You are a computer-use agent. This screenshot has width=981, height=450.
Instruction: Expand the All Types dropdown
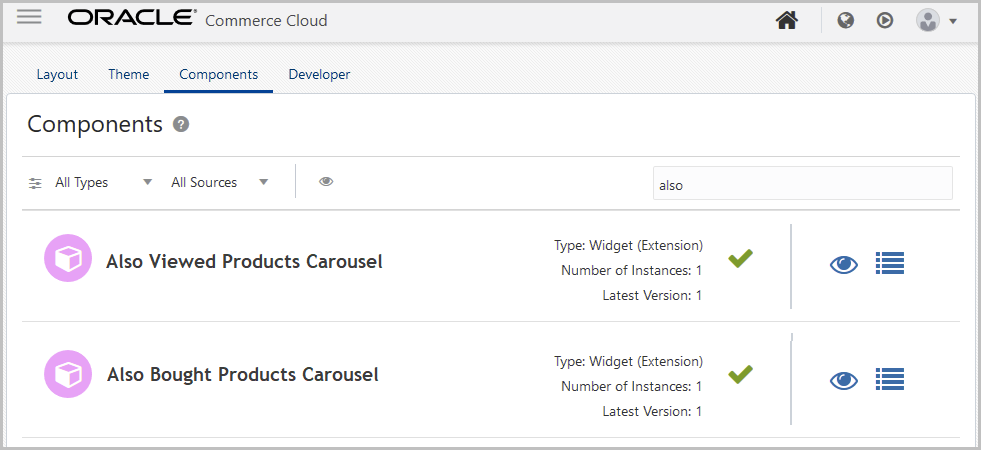click(x=104, y=183)
